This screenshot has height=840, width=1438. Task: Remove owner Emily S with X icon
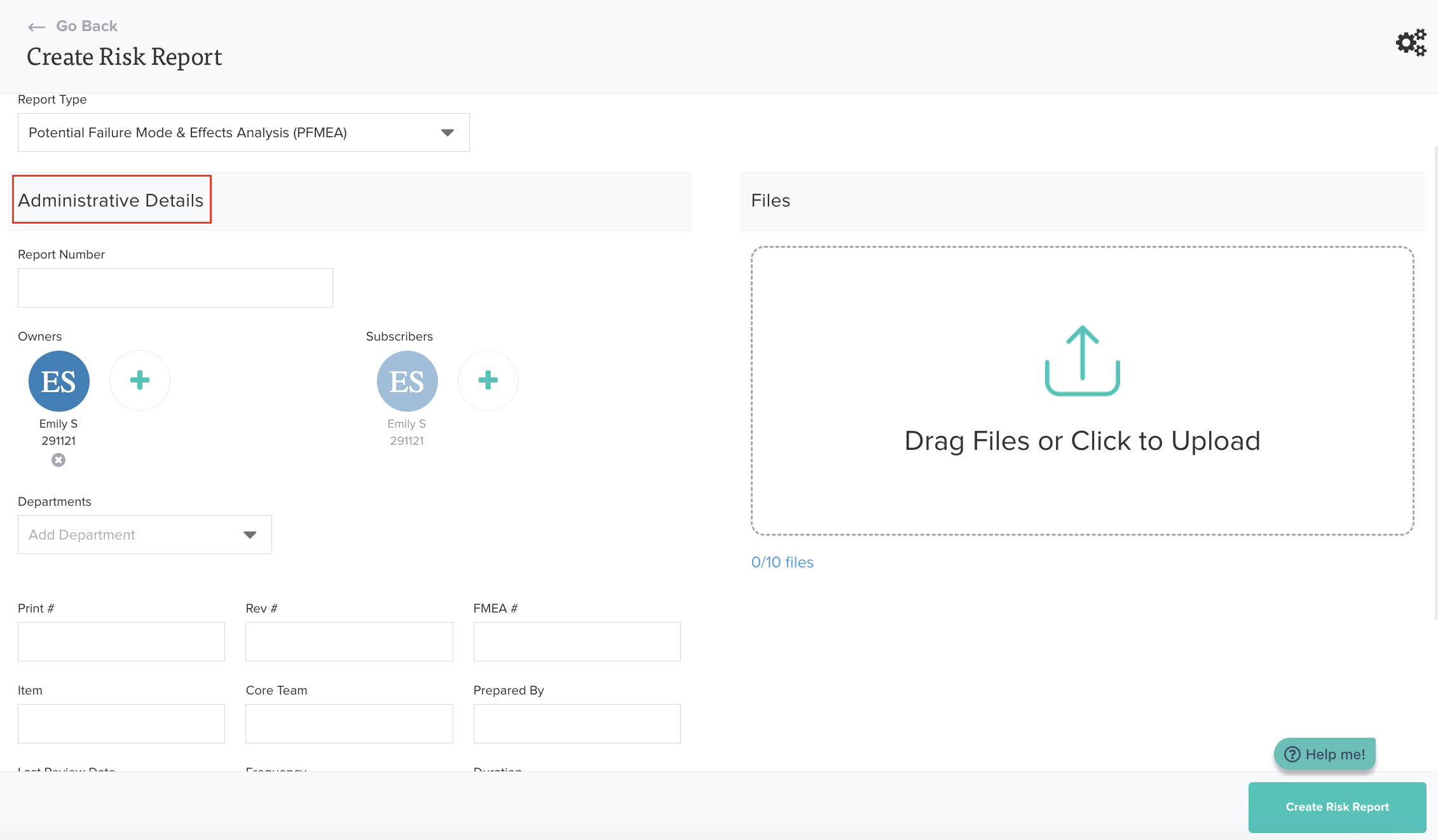click(x=58, y=460)
